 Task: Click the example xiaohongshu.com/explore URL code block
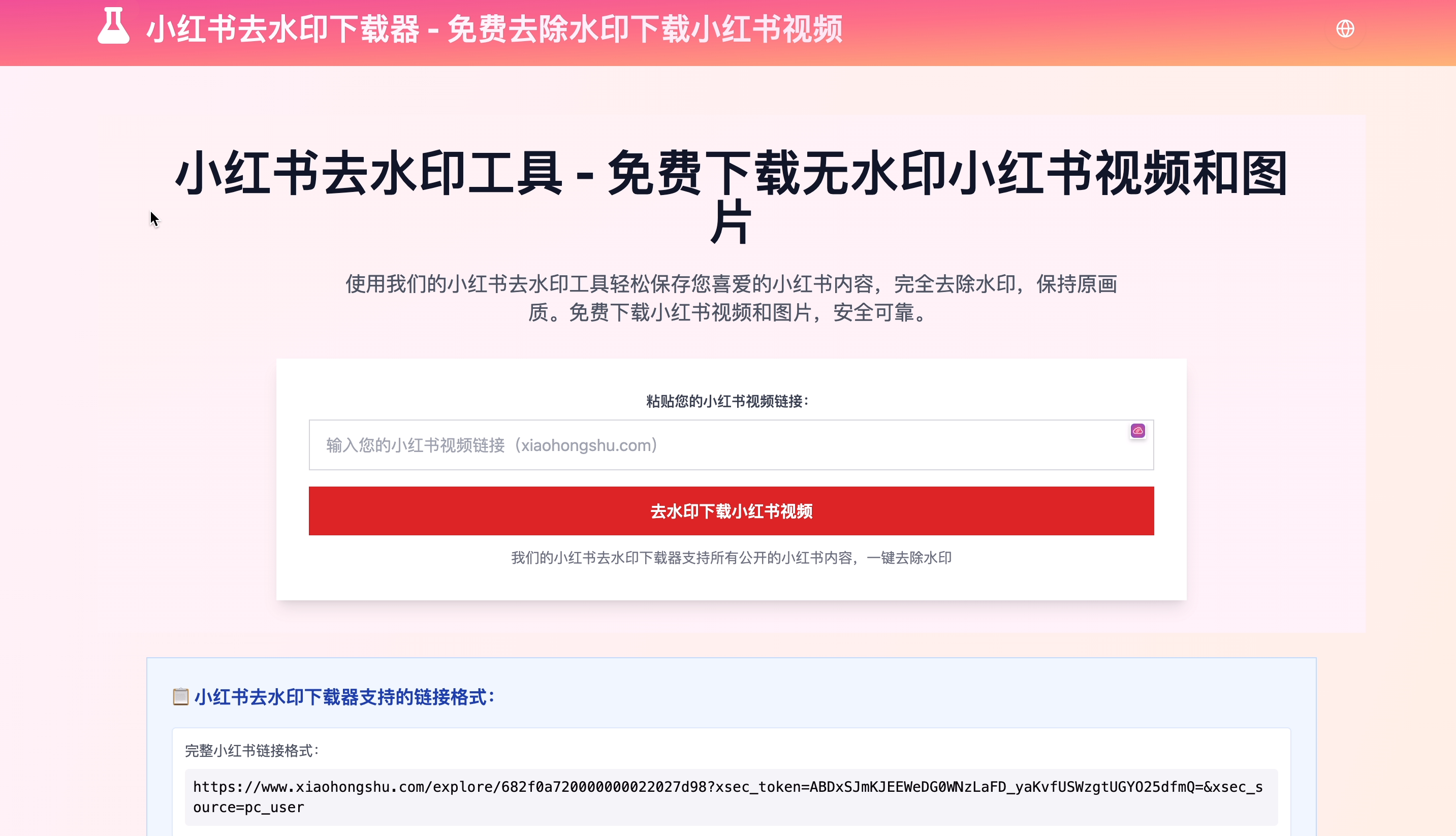pyautogui.click(x=731, y=797)
